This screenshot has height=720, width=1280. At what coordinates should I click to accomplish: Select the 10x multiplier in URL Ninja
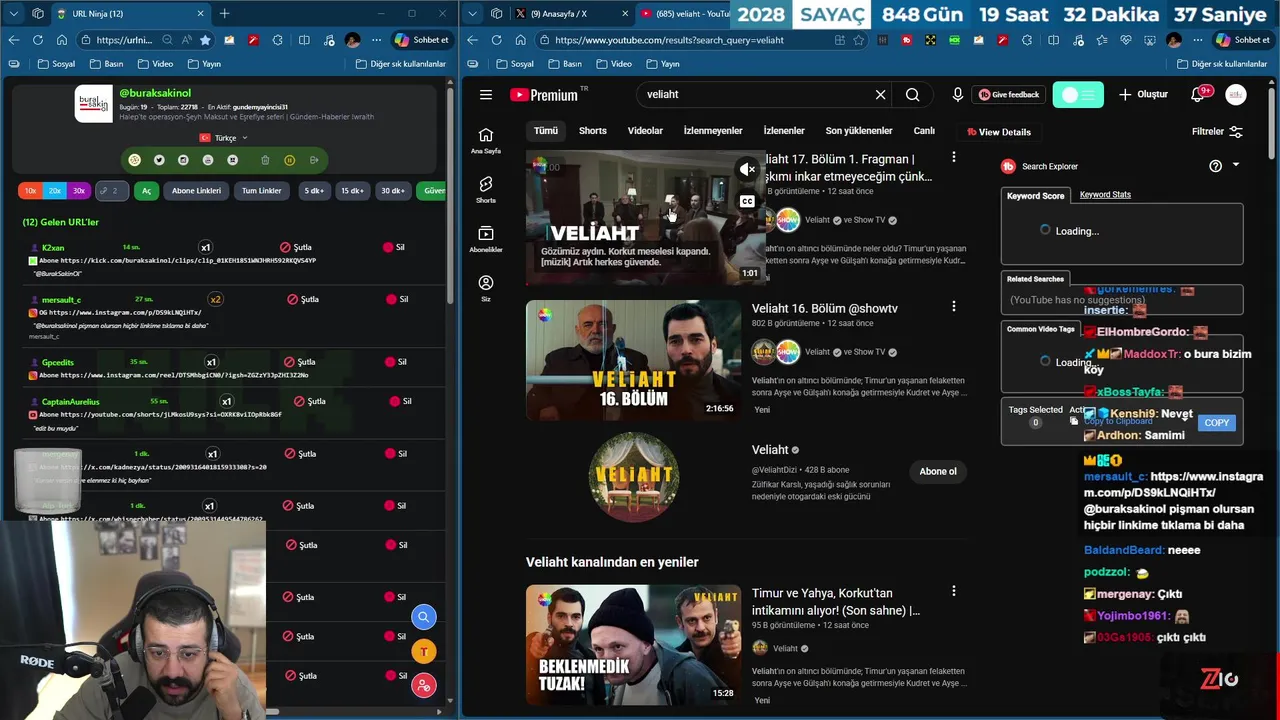[30, 190]
